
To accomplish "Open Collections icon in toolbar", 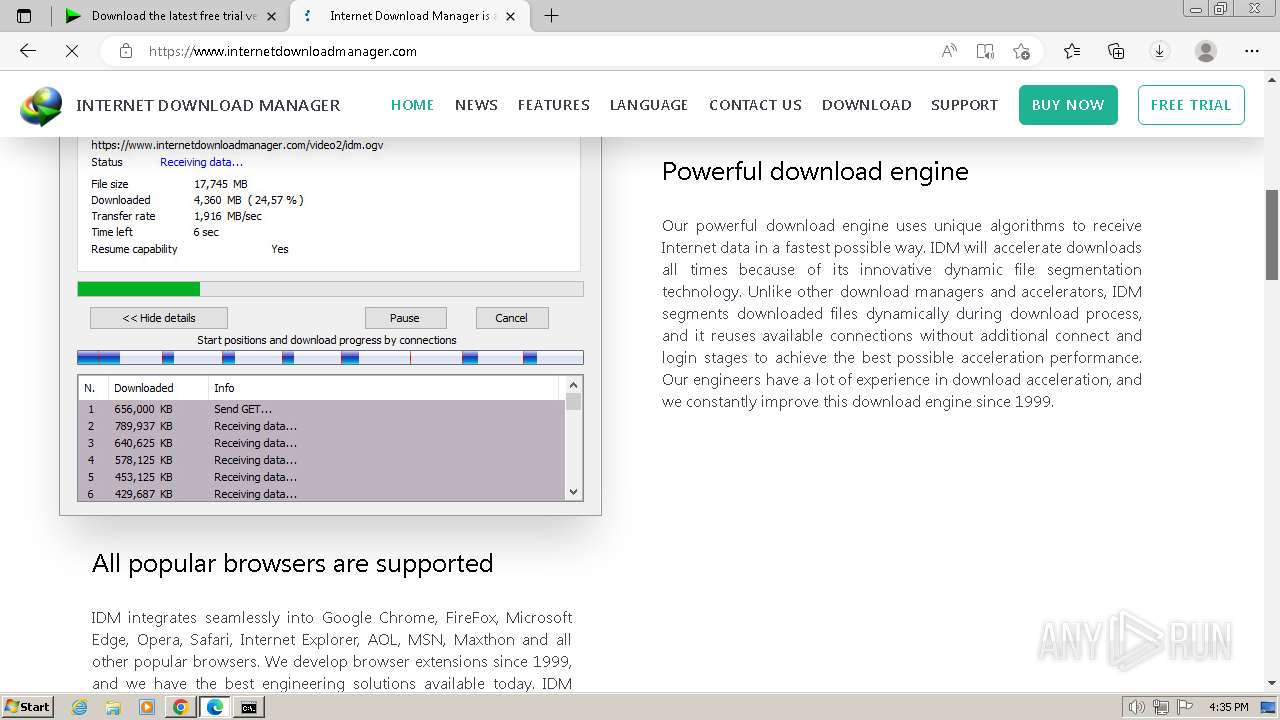I will pos(1116,51).
